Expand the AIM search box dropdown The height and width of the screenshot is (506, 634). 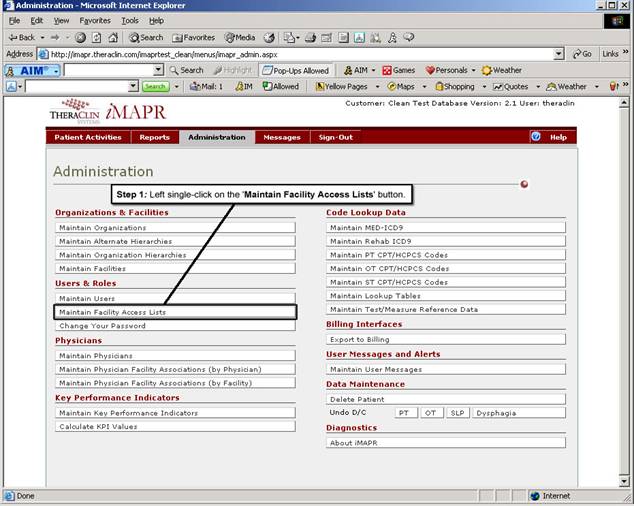(x=158, y=70)
